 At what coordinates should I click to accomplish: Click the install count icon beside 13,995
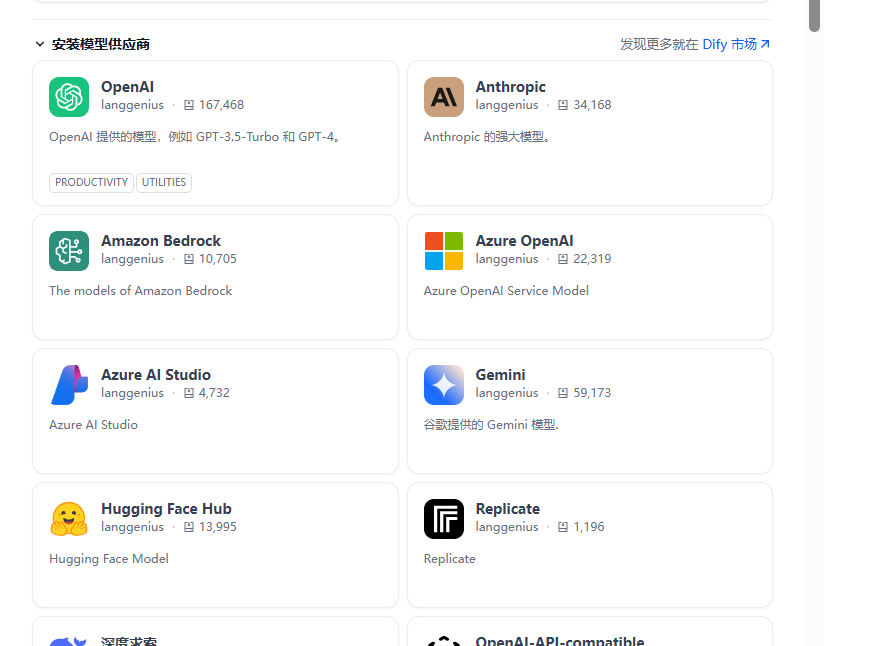(x=189, y=527)
